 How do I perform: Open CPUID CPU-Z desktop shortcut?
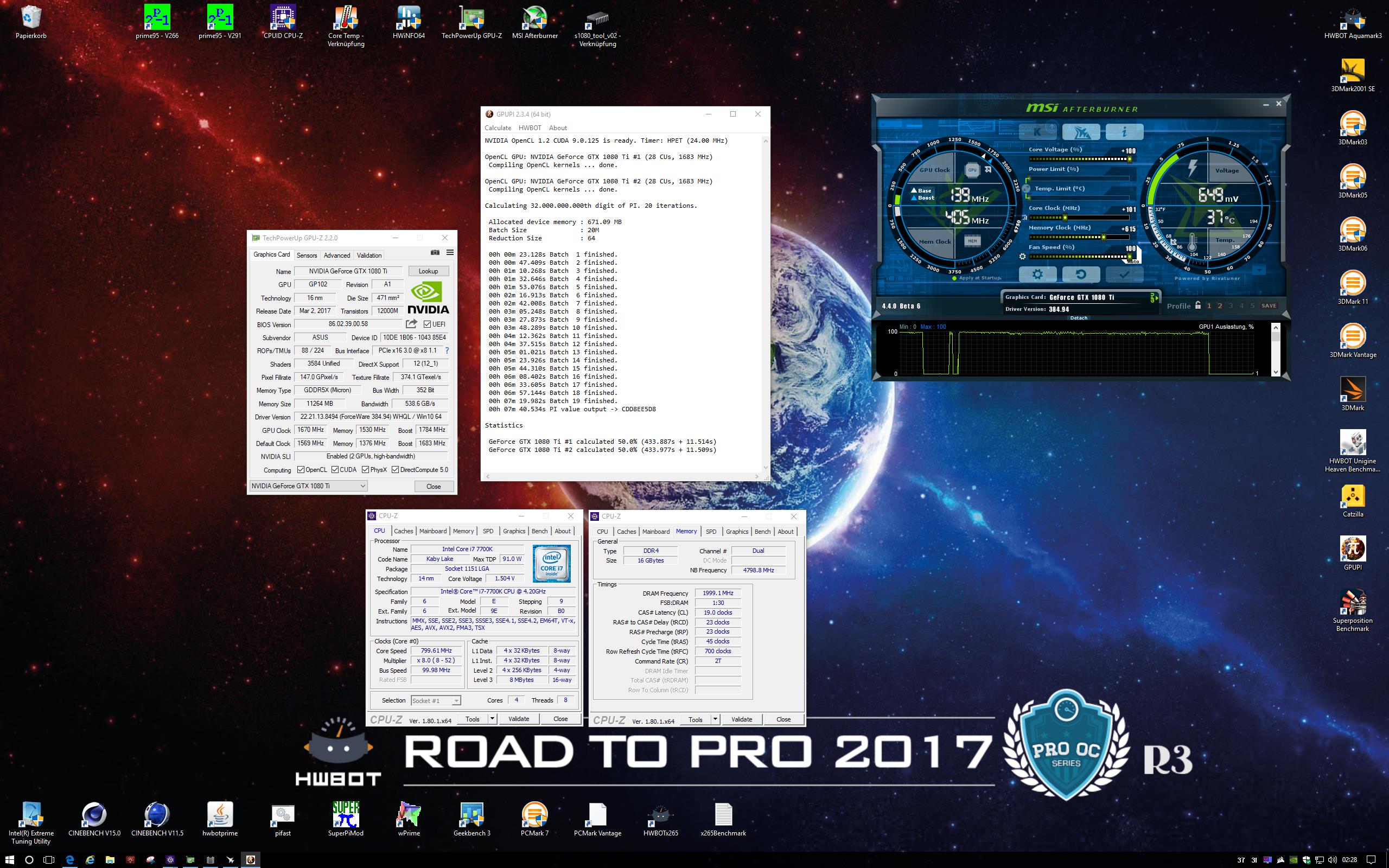[x=283, y=23]
